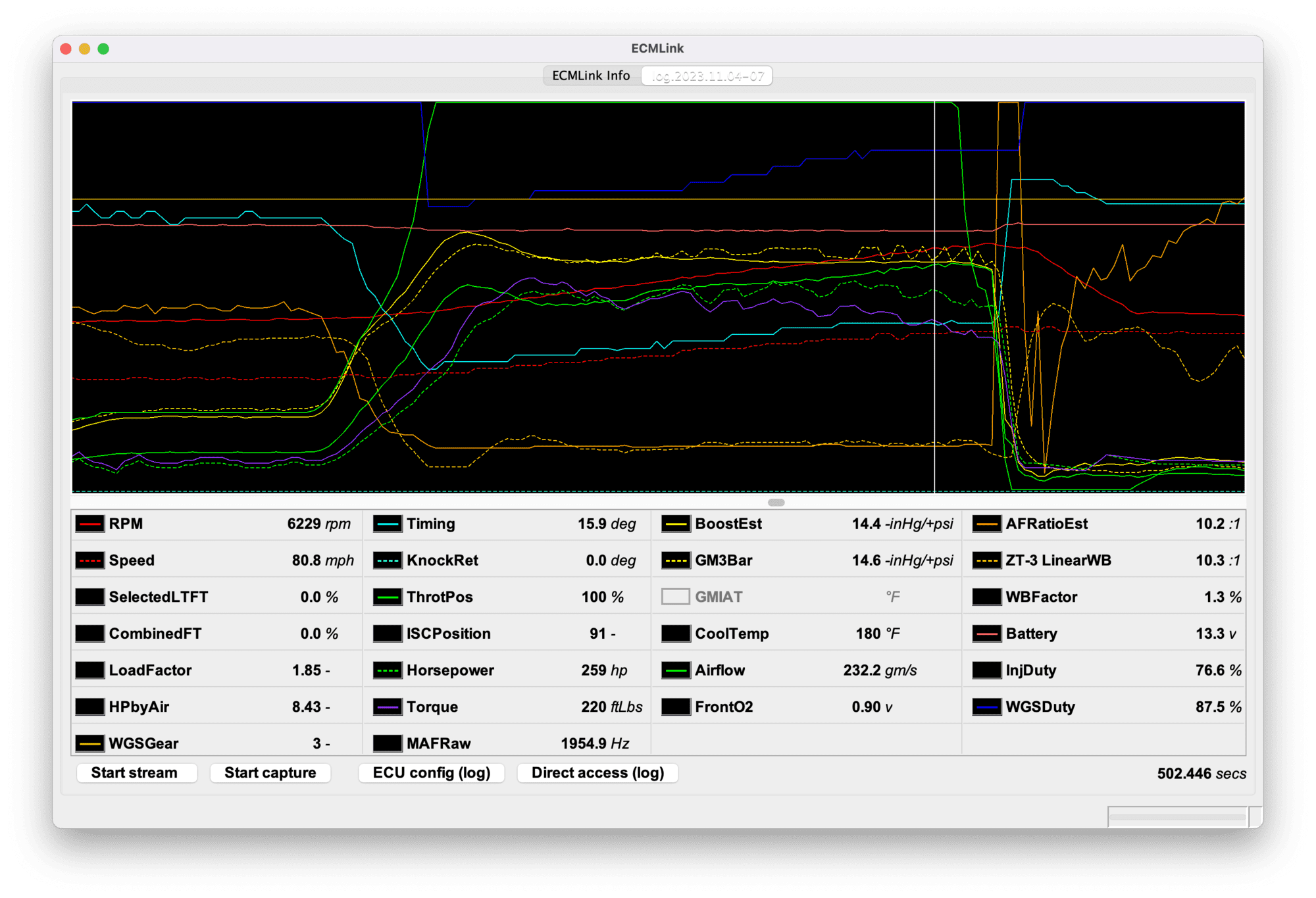Image resolution: width=1316 pixels, height=898 pixels.
Task: Click the BoostEst yellow swatch
Action: tap(676, 524)
